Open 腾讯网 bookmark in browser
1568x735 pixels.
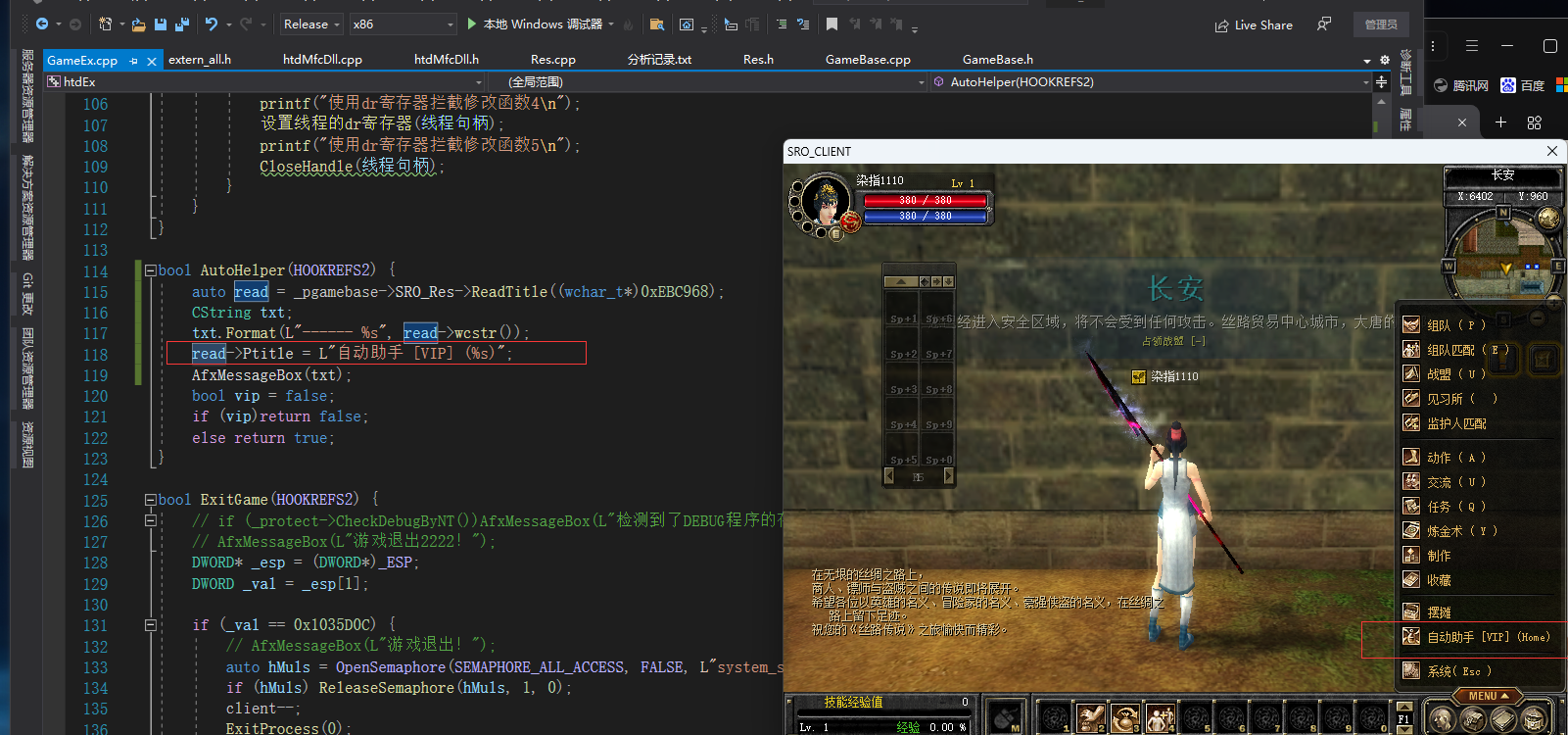pyautogui.click(x=1460, y=86)
